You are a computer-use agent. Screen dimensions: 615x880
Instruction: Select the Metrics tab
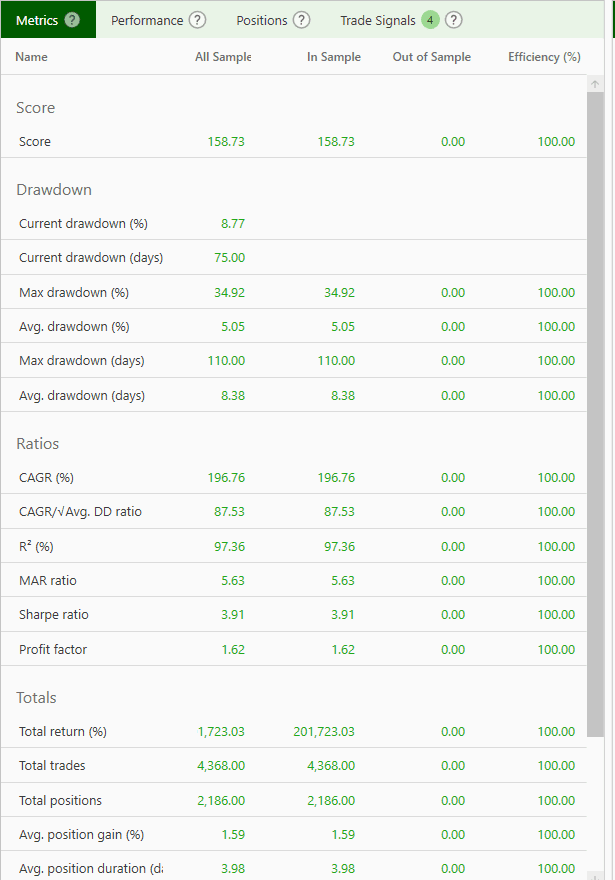pos(38,19)
